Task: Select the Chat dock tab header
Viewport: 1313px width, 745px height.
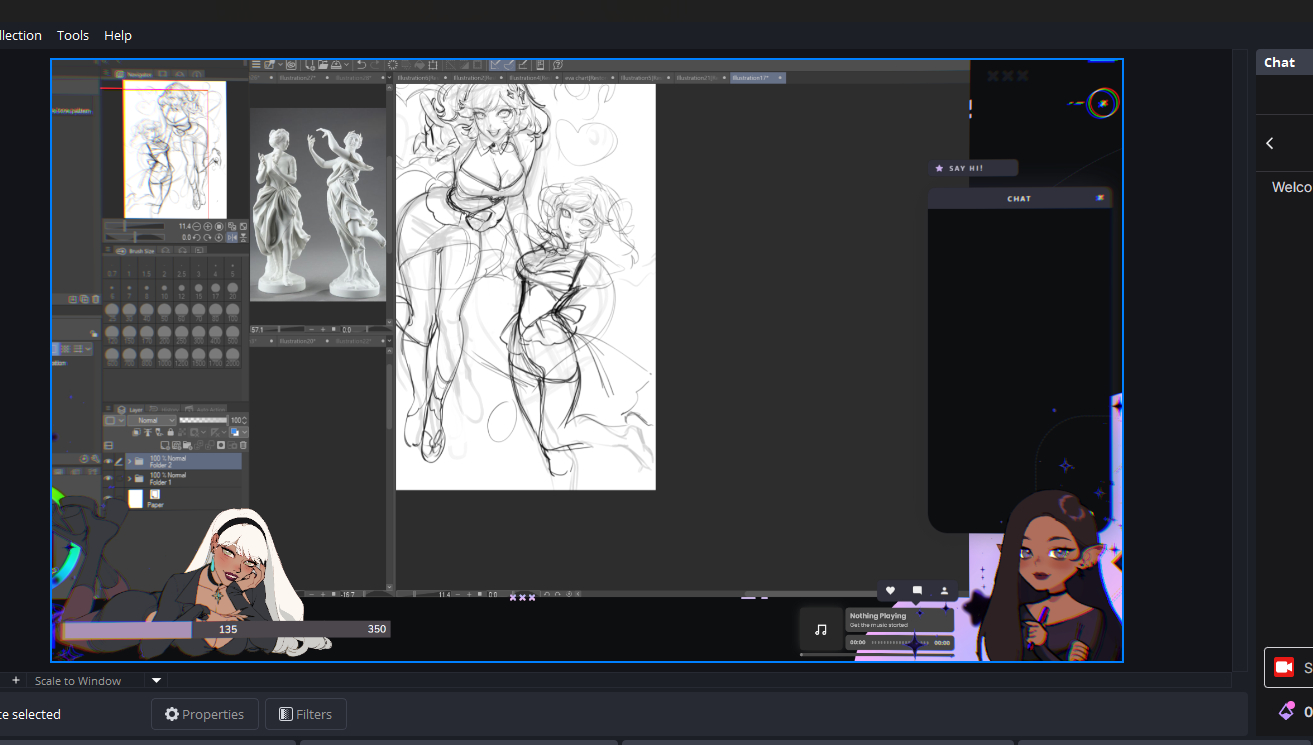Action: [x=1279, y=62]
